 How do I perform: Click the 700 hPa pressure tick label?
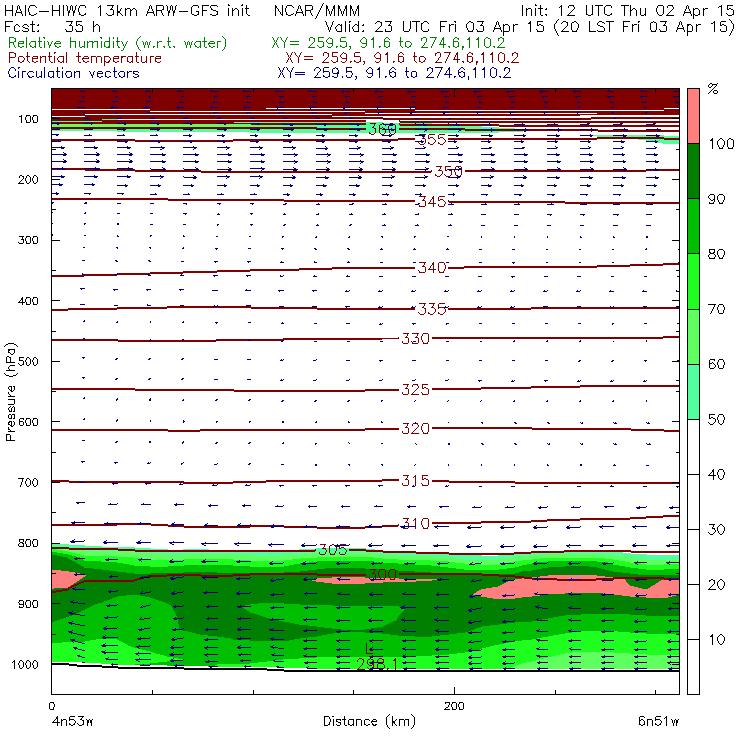pyautogui.click(x=28, y=482)
